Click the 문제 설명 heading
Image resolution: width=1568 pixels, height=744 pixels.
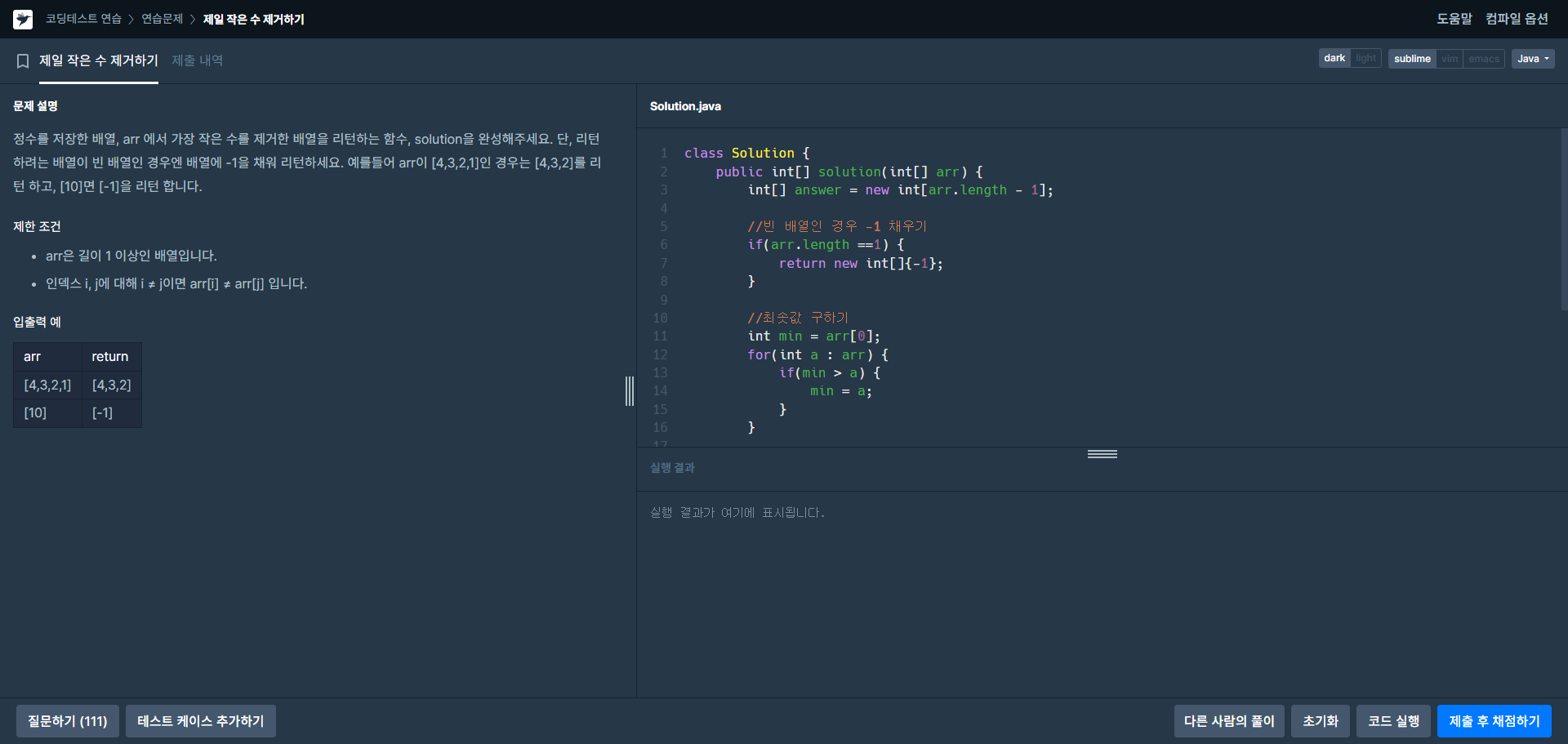click(x=35, y=106)
